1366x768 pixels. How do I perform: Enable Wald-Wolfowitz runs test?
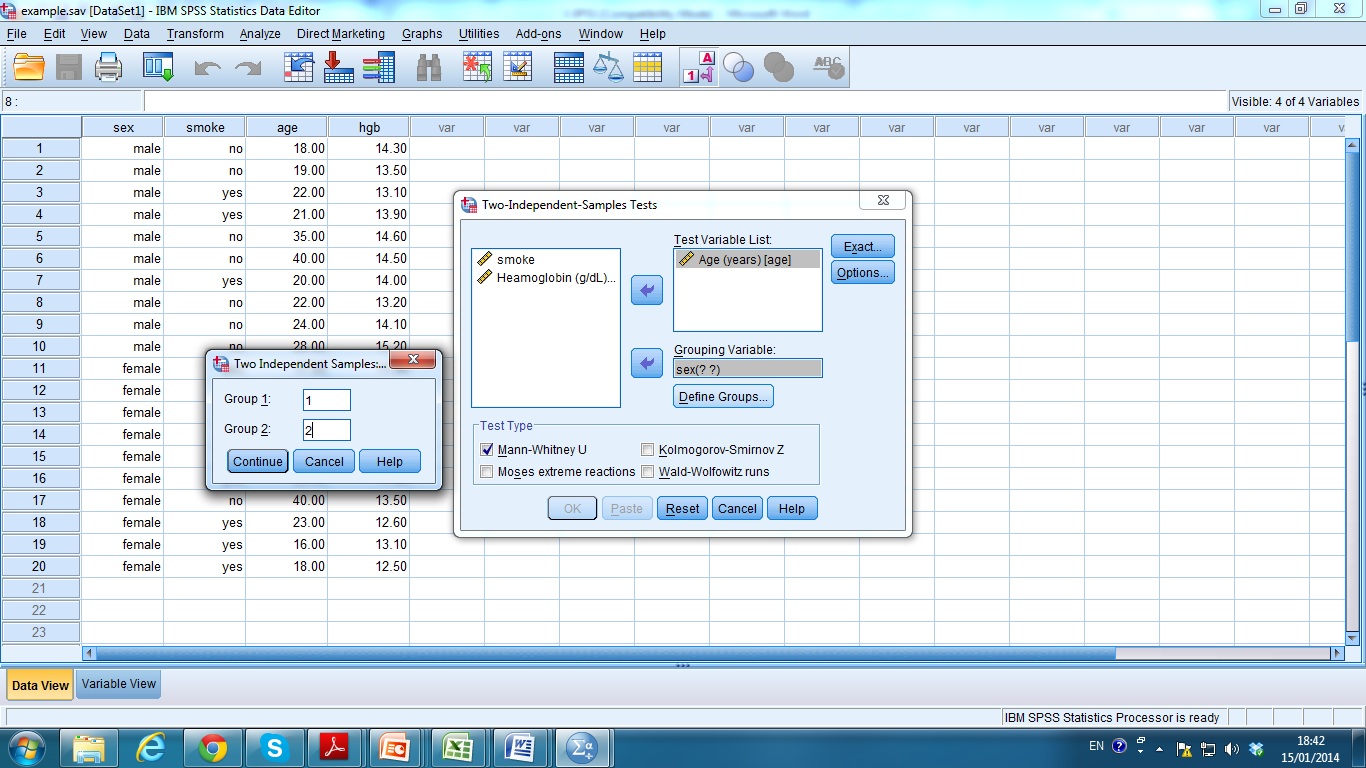648,472
